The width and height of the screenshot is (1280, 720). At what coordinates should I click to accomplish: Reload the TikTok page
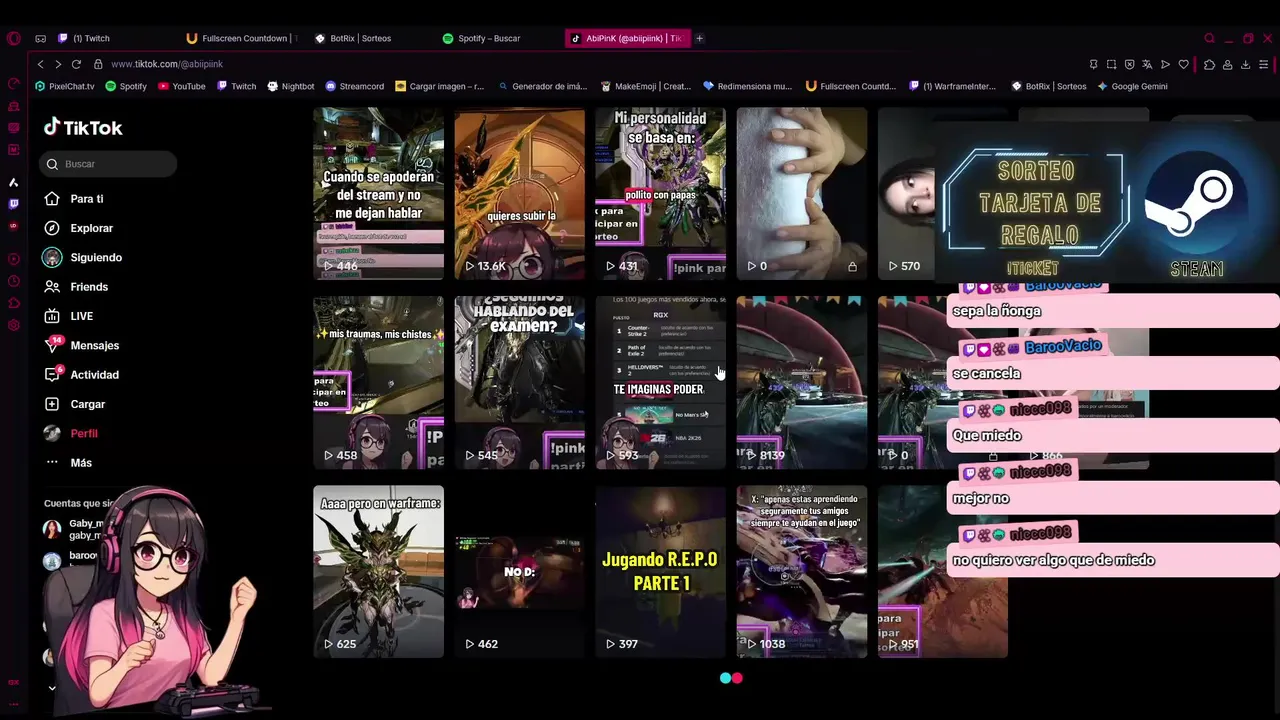point(76,64)
